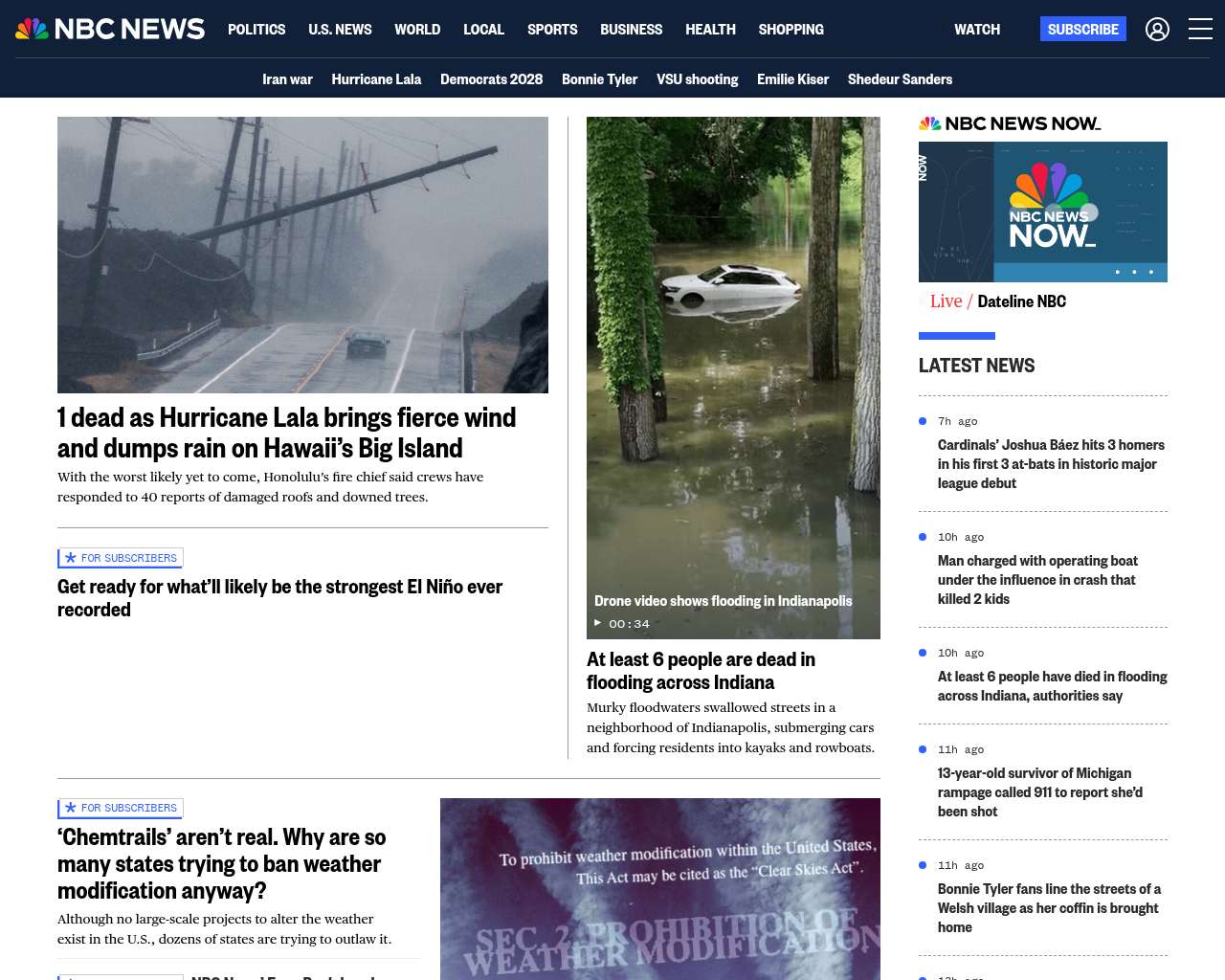Open the Iran war trending topic
Viewport: 1225px width, 980px height.
pyautogui.click(x=287, y=79)
